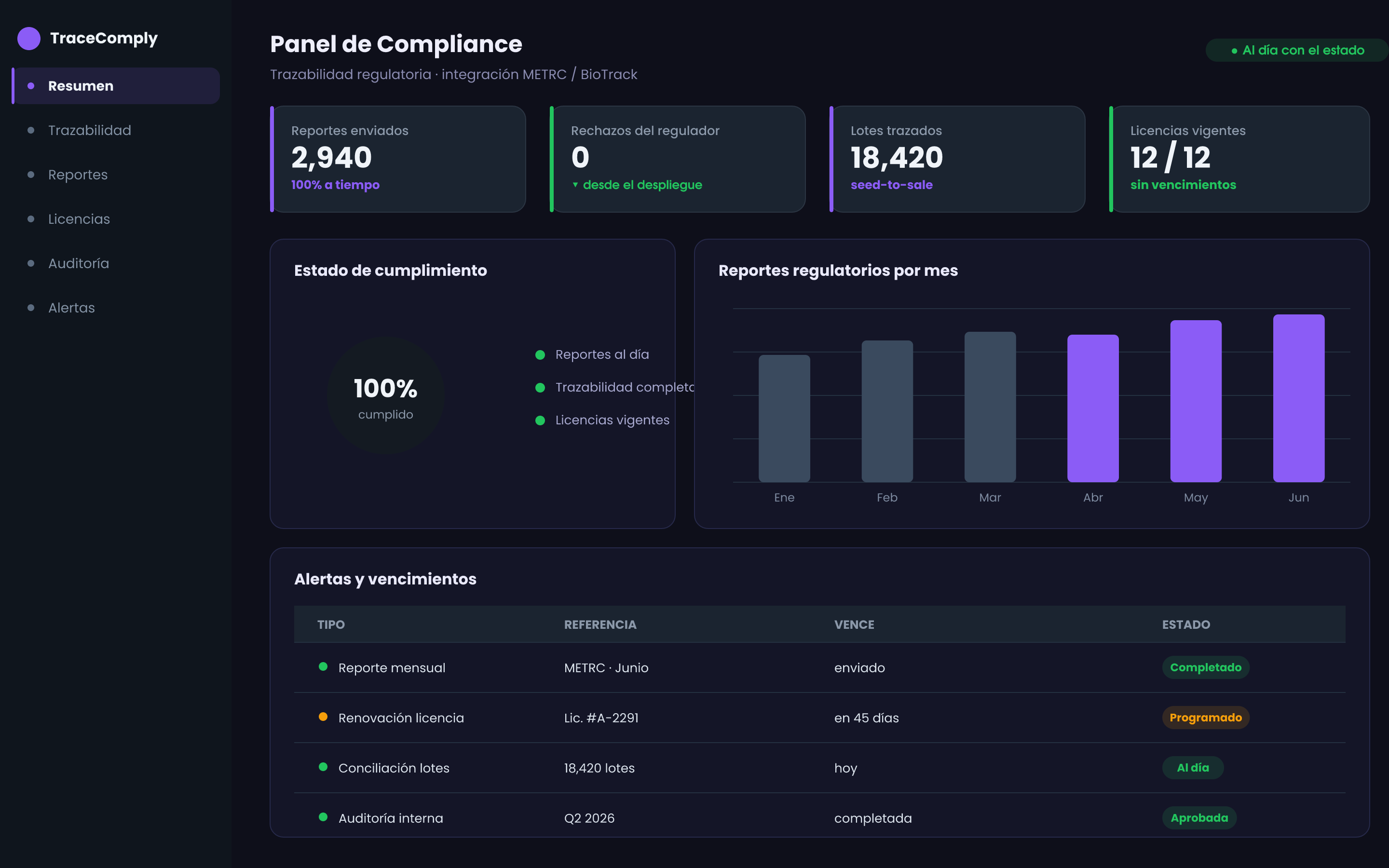Click the TIPO column header
1389x868 pixels.
(x=331, y=624)
